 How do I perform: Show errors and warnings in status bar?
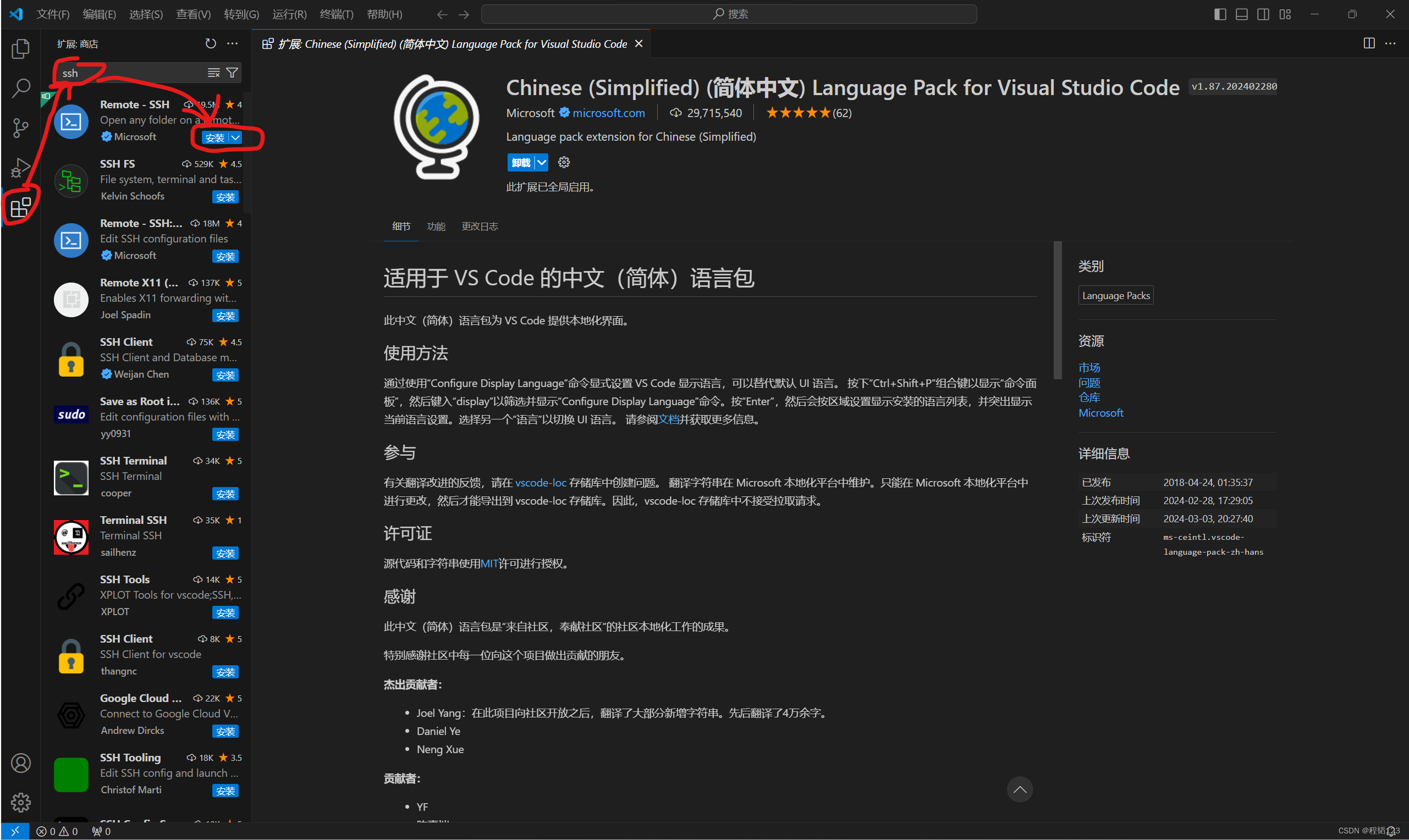click(57, 831)
